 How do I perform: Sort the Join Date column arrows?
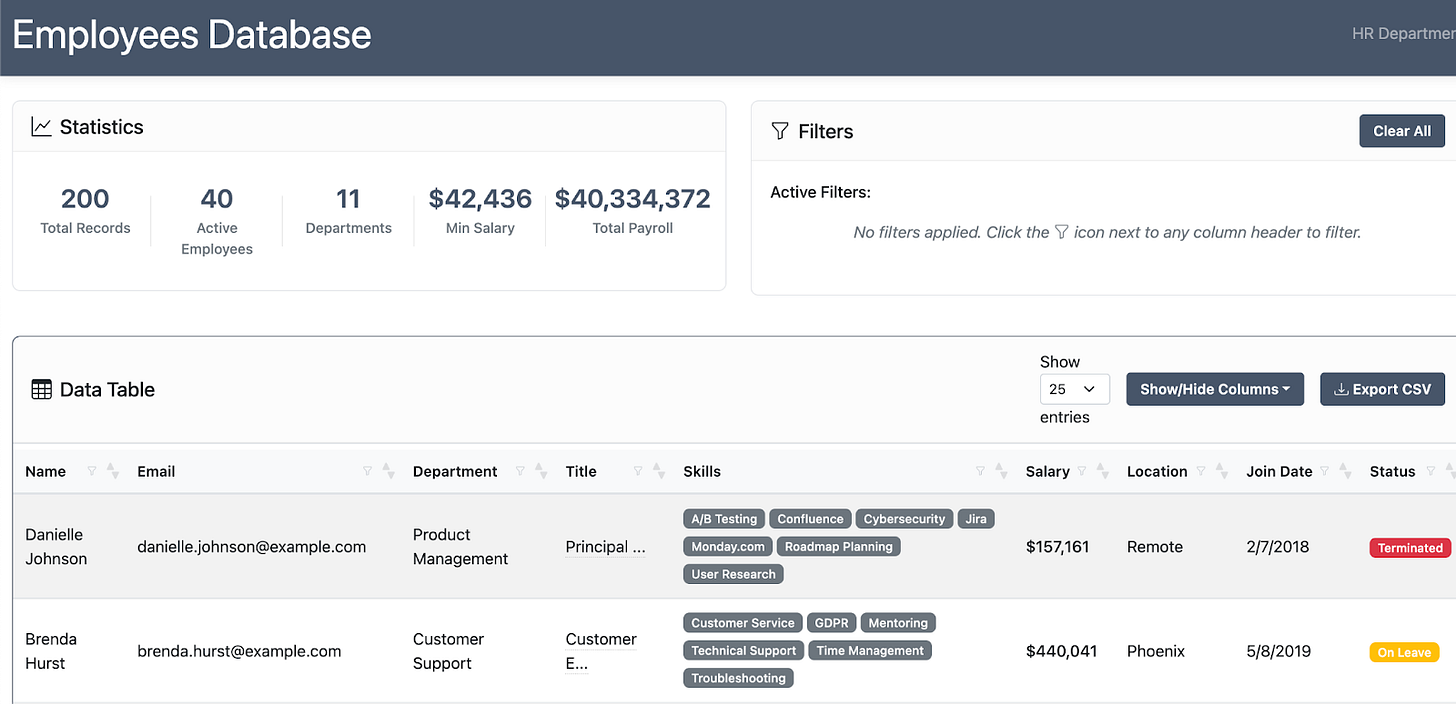(x=1346, y=471)
